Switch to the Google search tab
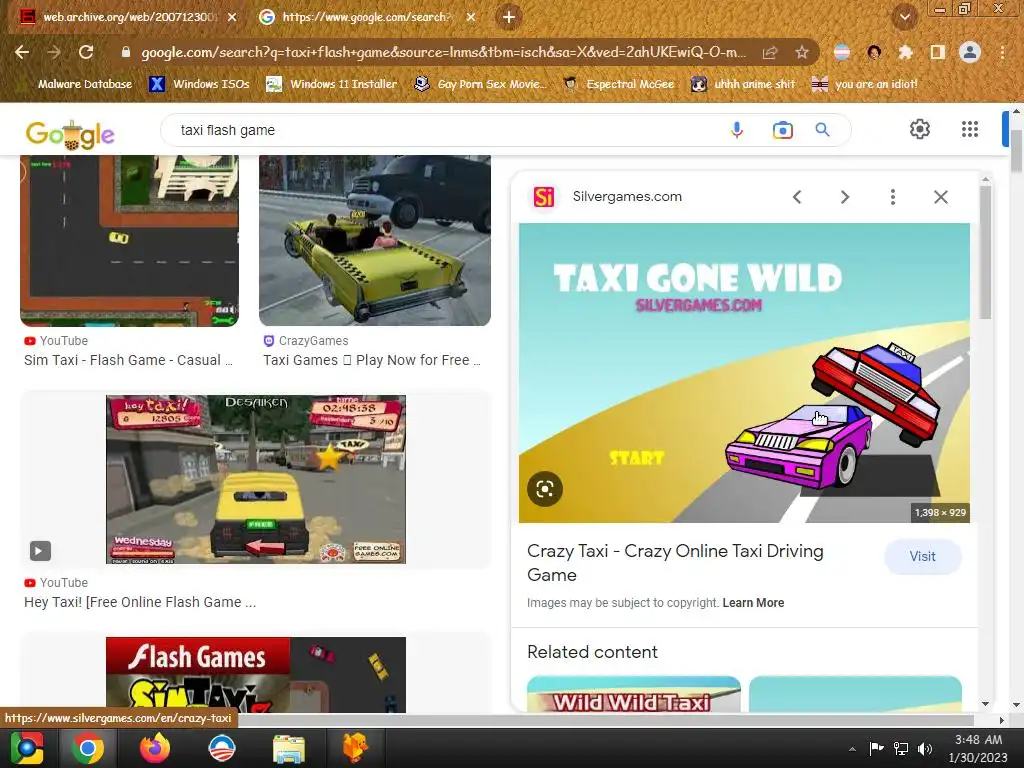This screenshot has height=768, width=1024. tap(367, 17)
